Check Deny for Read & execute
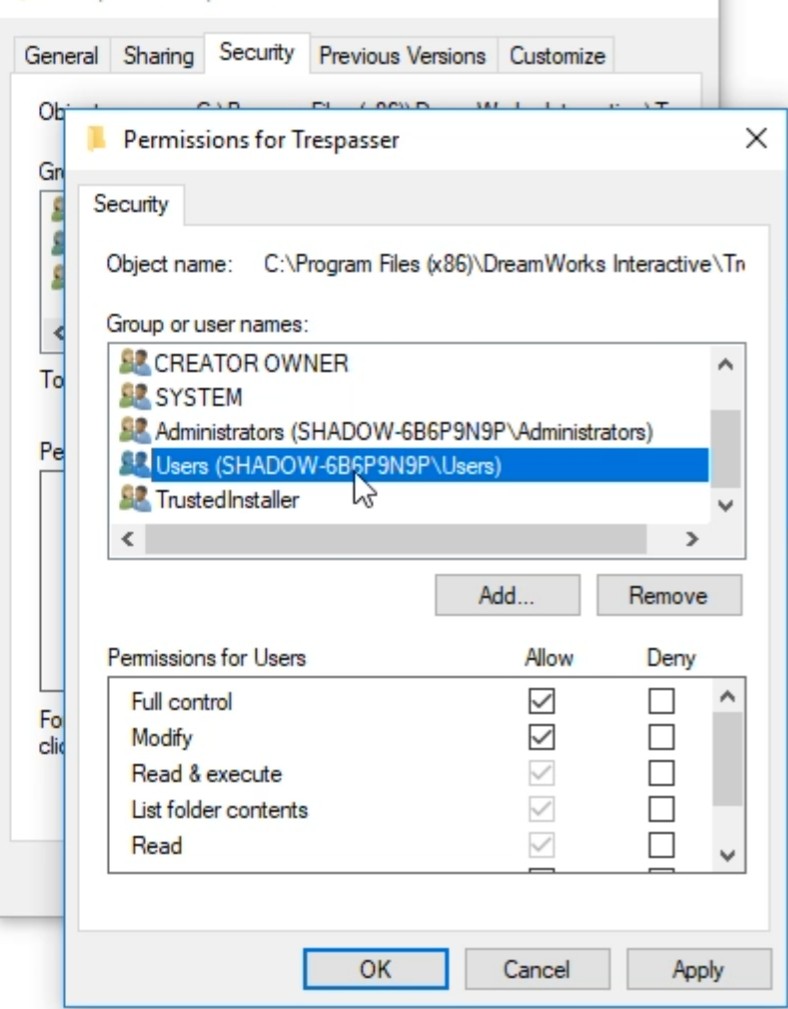The height and width of the screenshot is (1009, 788). tap(661, 774)
